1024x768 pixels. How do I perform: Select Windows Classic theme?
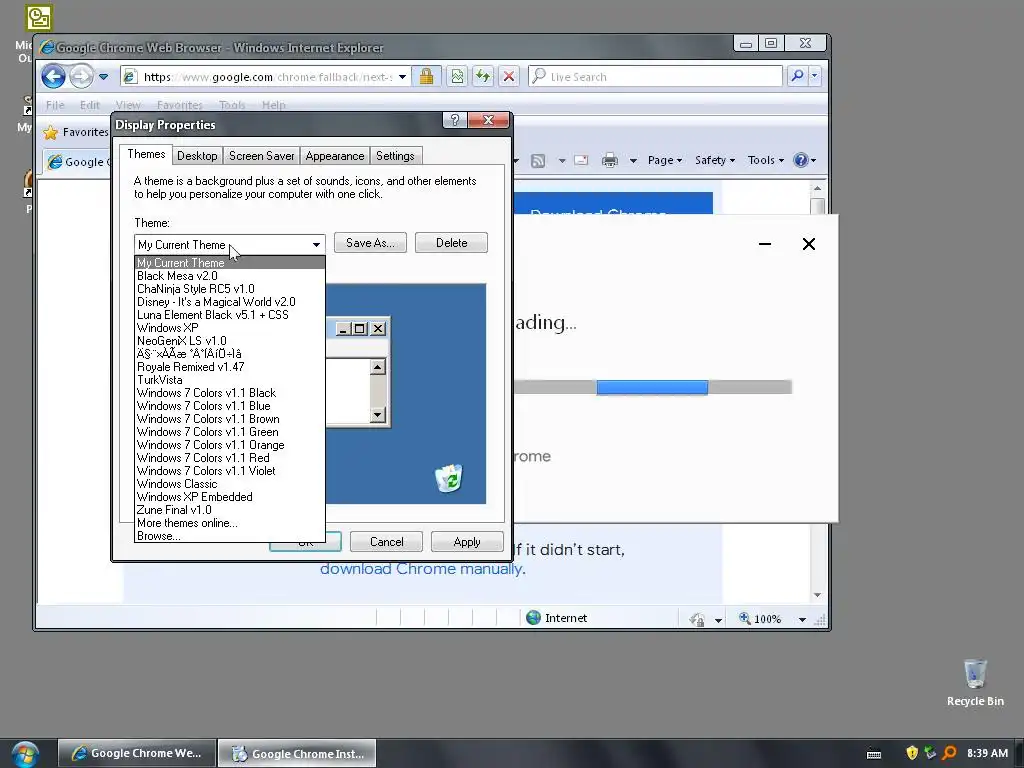tap(229, 484)
